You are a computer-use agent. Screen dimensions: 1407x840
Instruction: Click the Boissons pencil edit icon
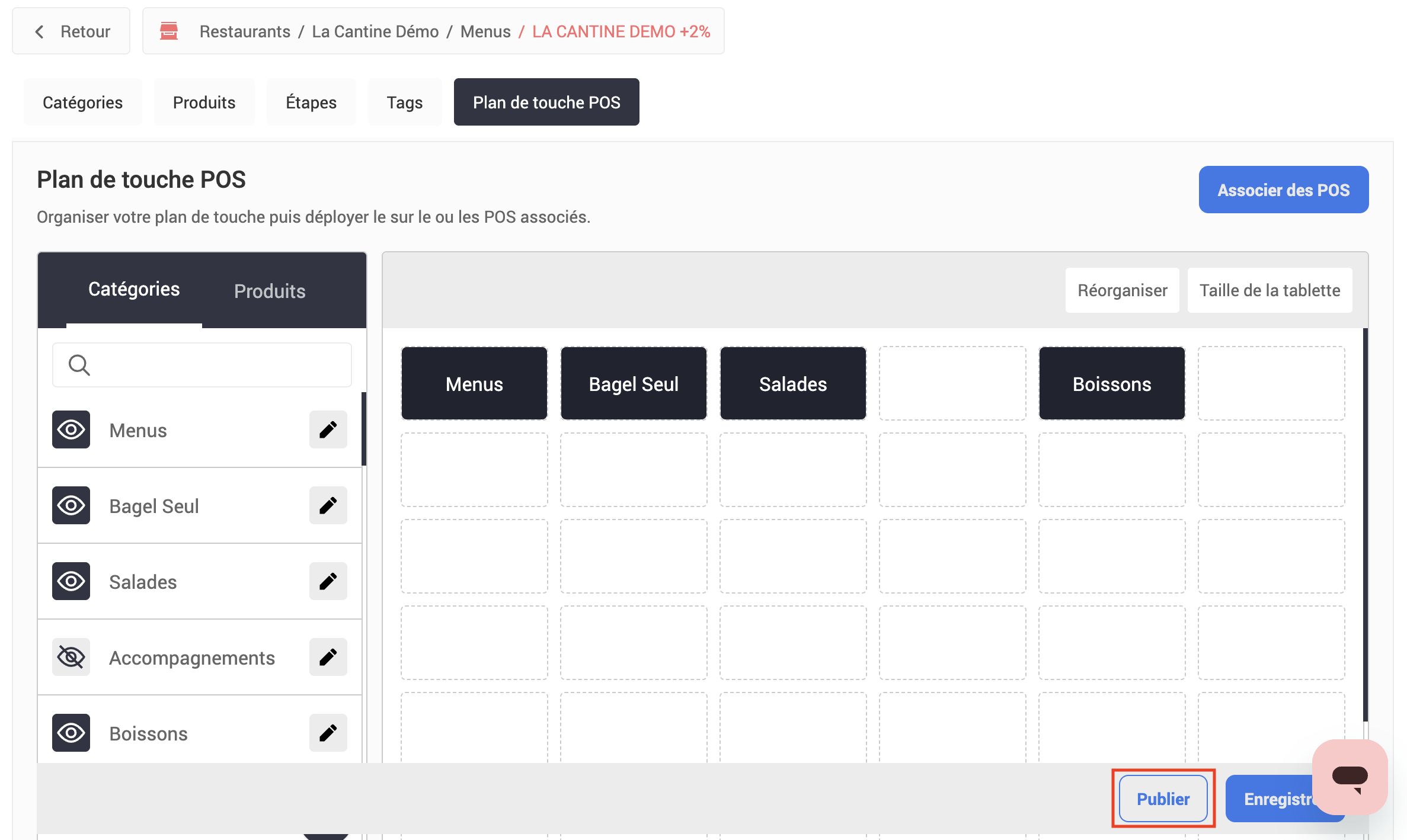tap(328, 733)
